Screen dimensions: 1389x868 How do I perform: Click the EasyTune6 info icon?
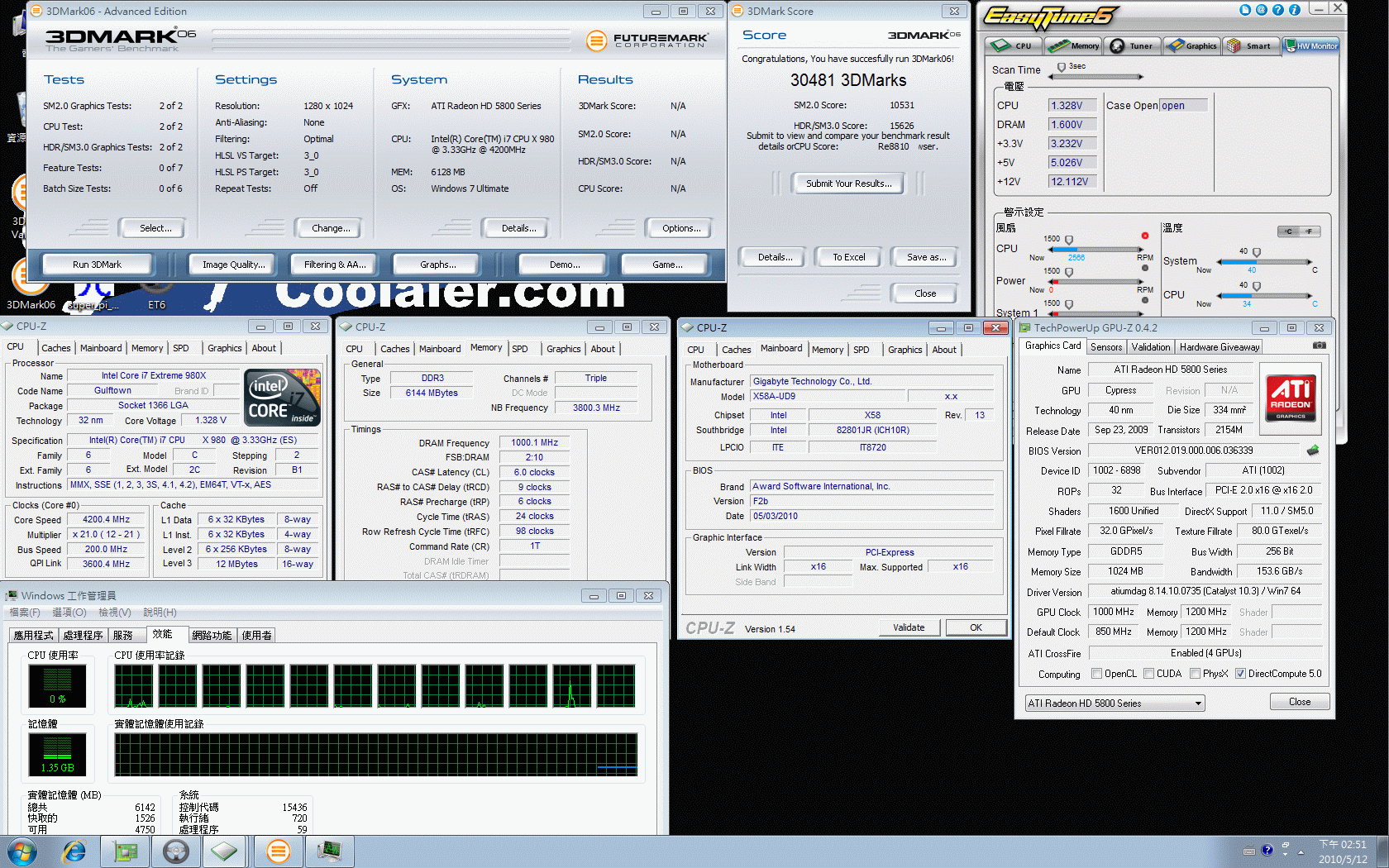point(1295,10)
